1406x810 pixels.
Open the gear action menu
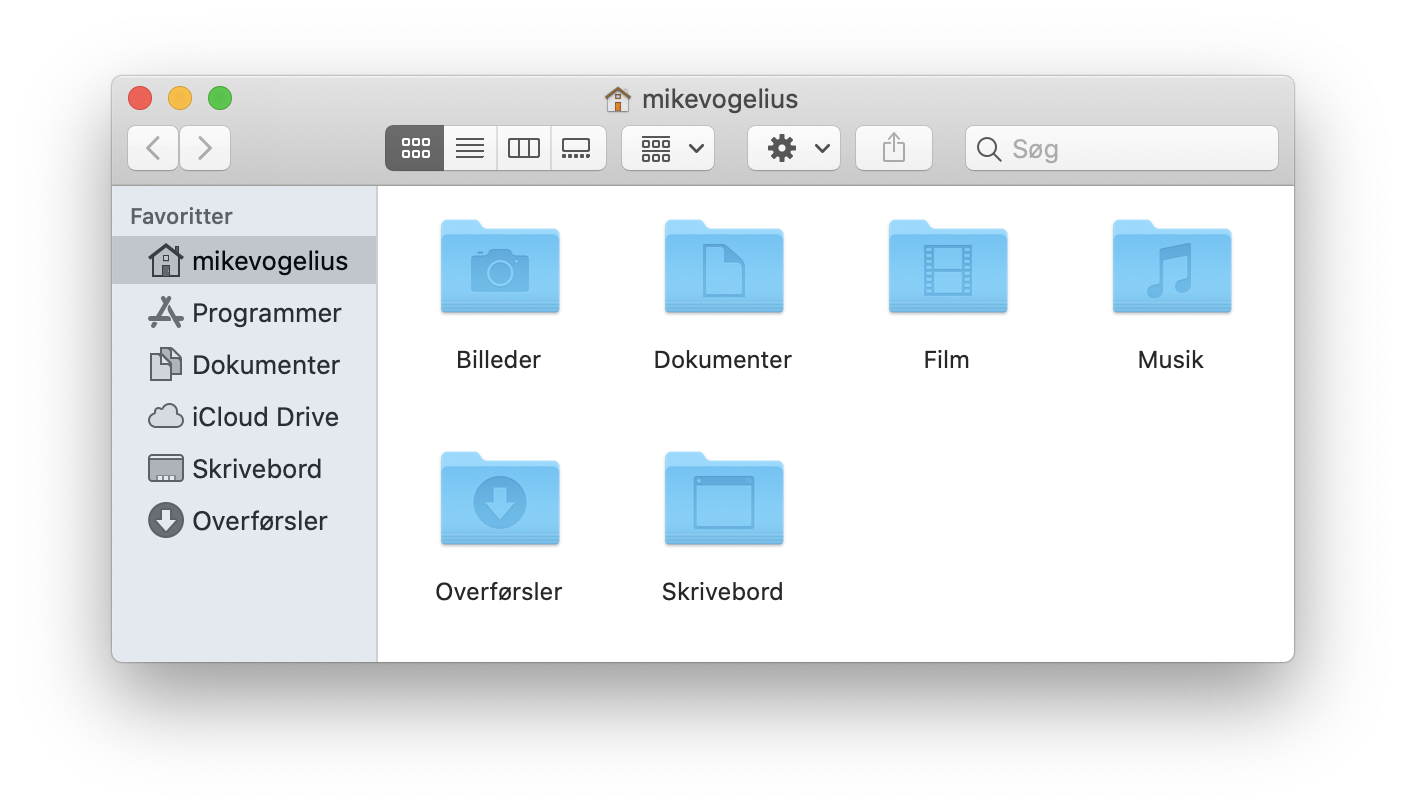coord(794,148)
